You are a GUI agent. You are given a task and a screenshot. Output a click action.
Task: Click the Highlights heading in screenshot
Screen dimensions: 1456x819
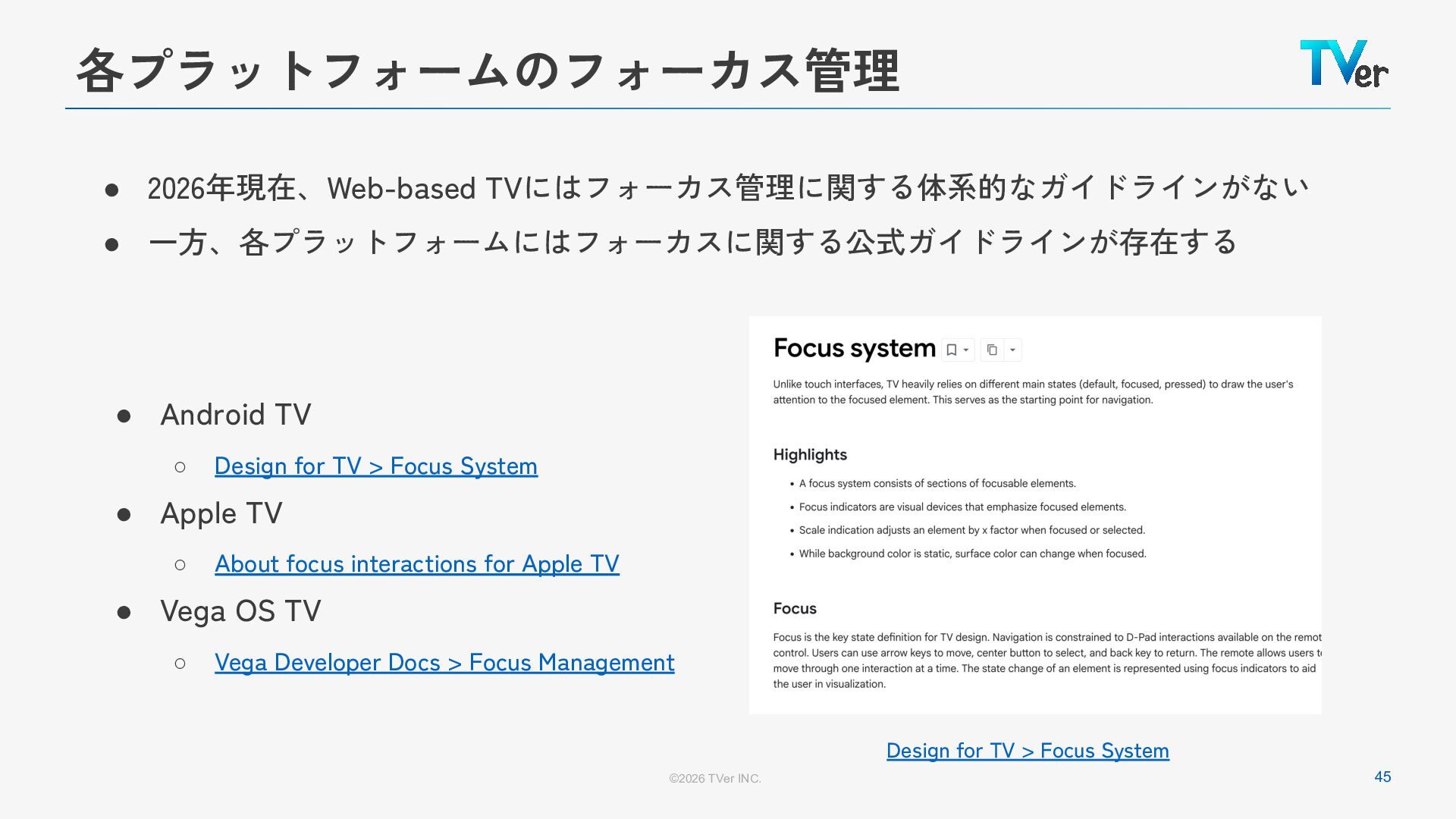coord(810,454)
